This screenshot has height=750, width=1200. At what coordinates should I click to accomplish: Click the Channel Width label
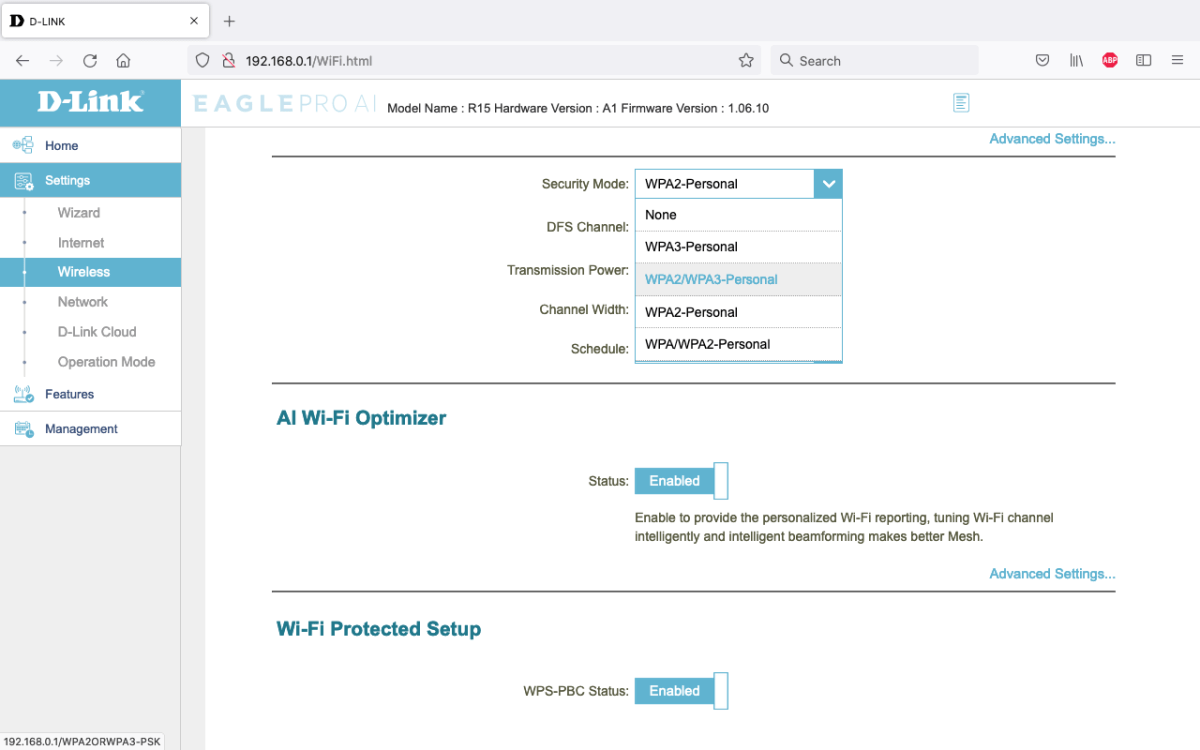pos(584,310)
